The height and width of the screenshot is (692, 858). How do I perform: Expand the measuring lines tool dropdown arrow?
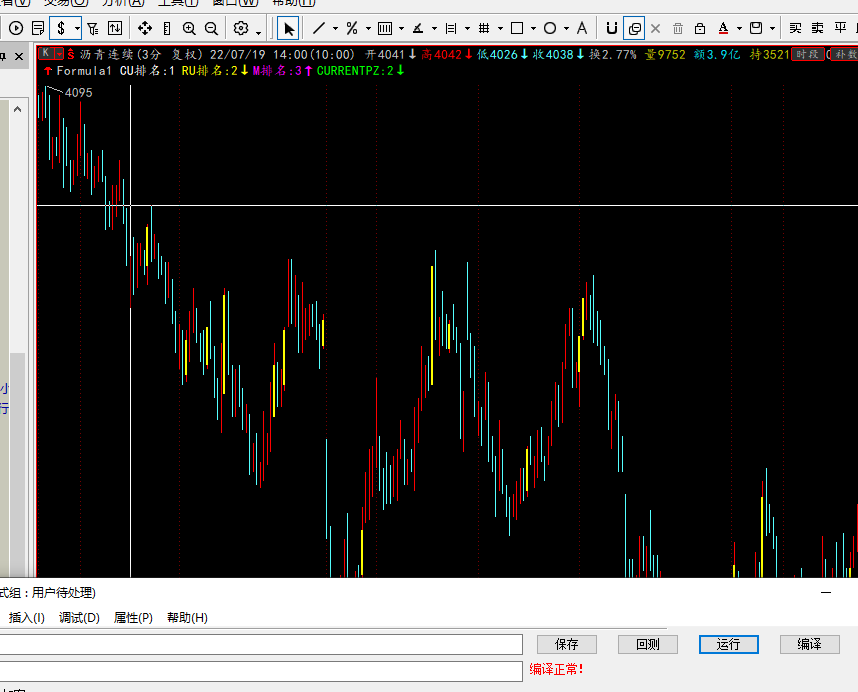coord(467,28)
